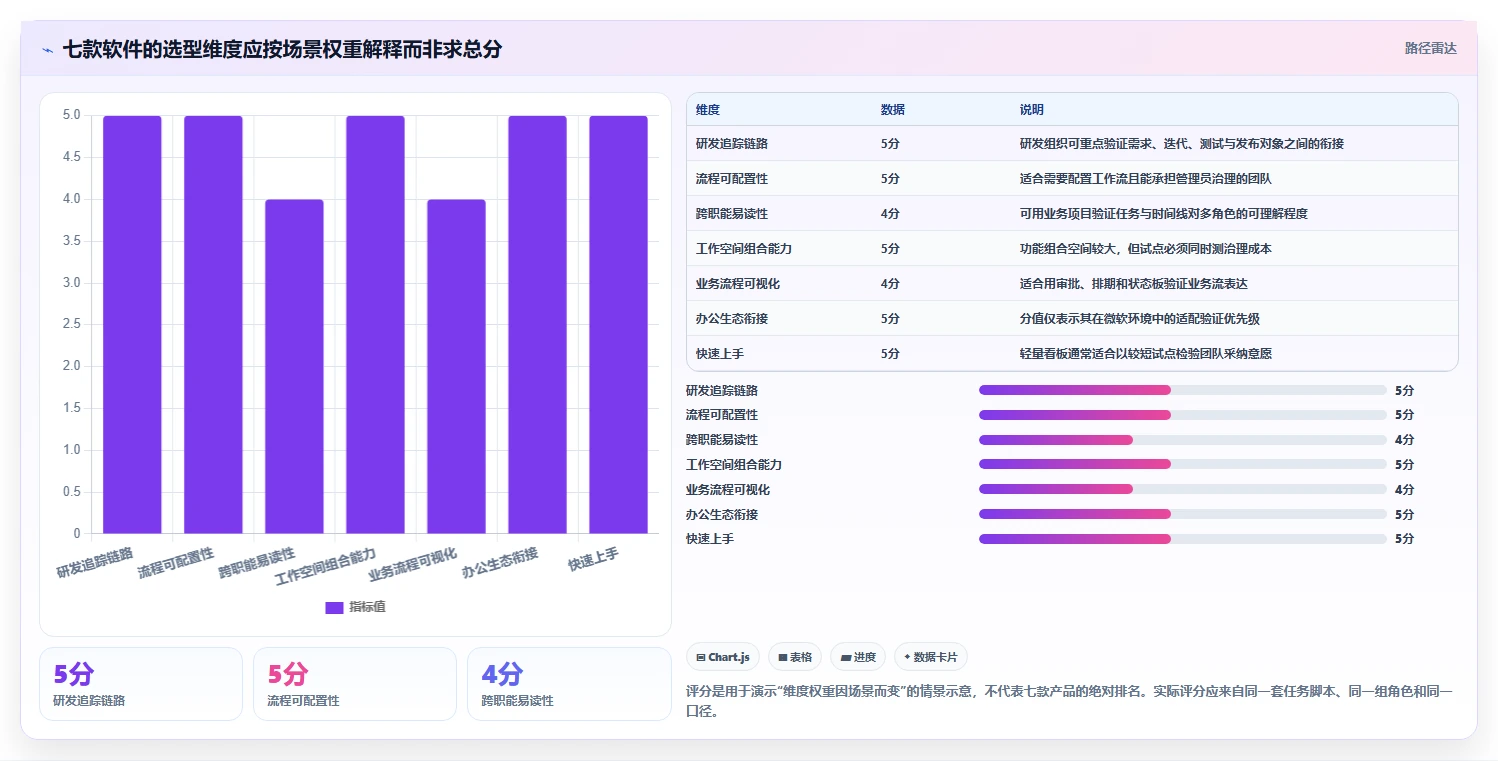Image resolution: width=1498 pixels, height=761 pixels.
Task: Click the 流程可配置性 bar in the chart
Action: (213, 324)
